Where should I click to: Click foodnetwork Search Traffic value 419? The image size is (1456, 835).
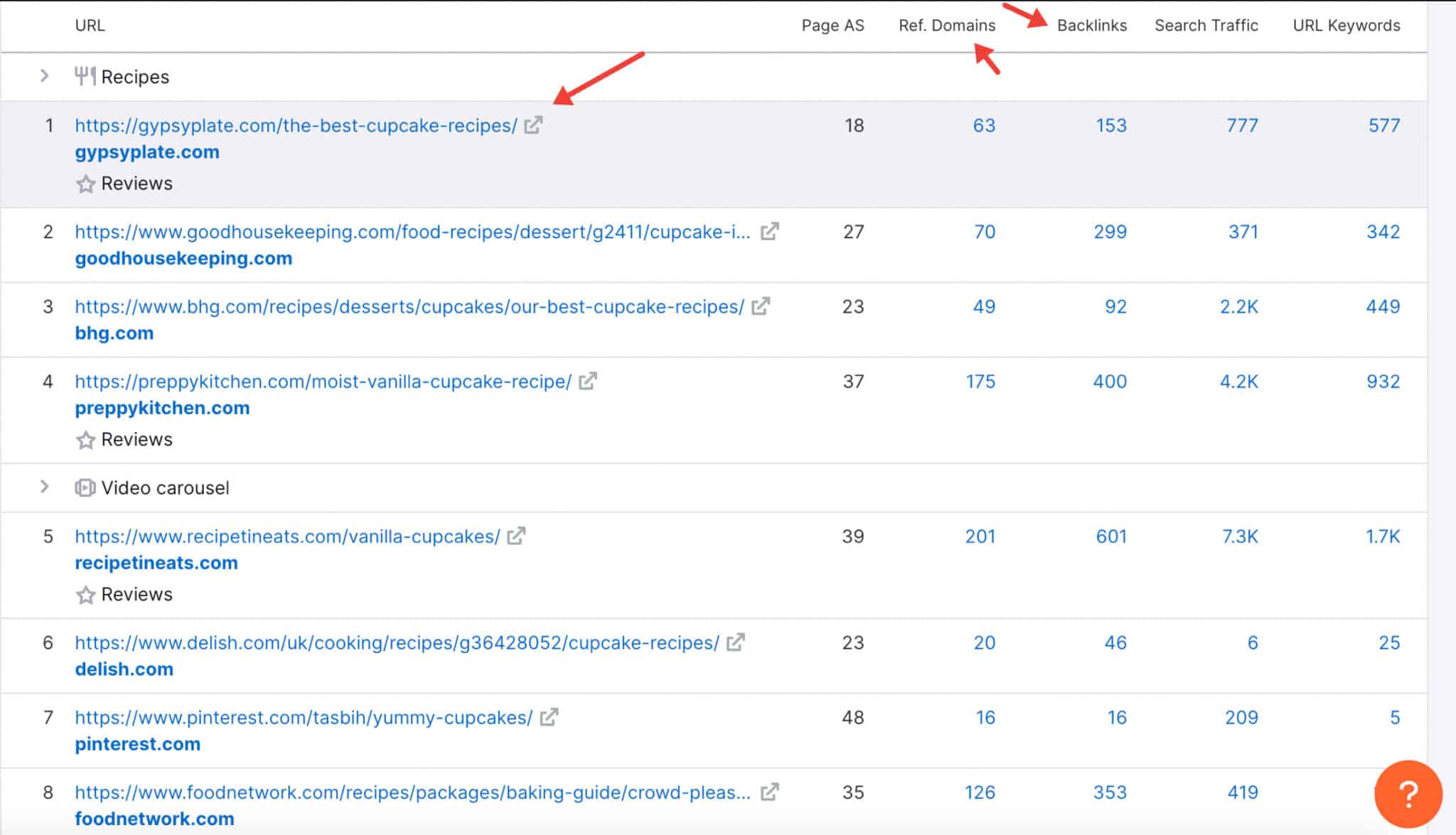(x=1243, y=792)
